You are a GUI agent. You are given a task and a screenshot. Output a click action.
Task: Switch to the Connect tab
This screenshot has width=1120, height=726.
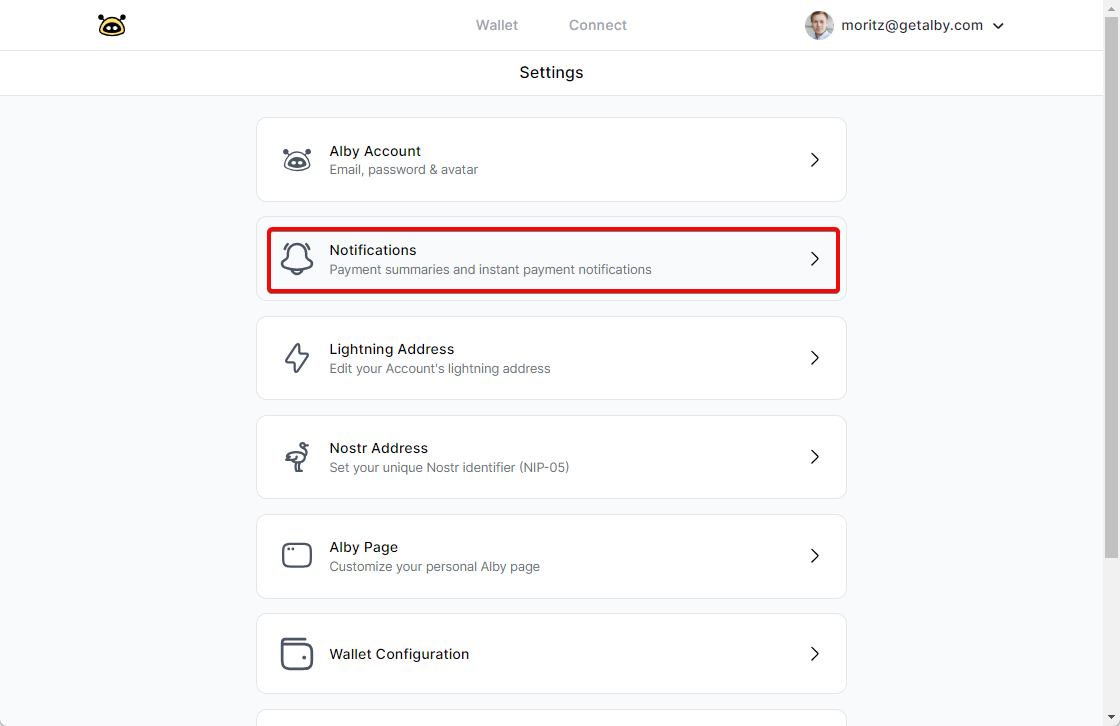click(598, 25)
